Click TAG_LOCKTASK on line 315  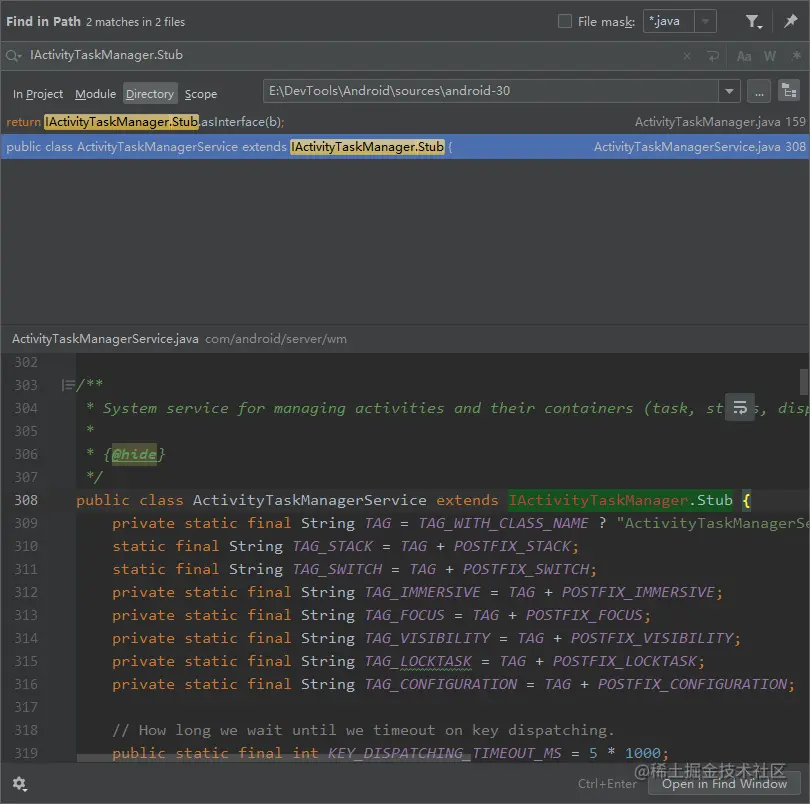pyautogui.click(x=418, y=661)
